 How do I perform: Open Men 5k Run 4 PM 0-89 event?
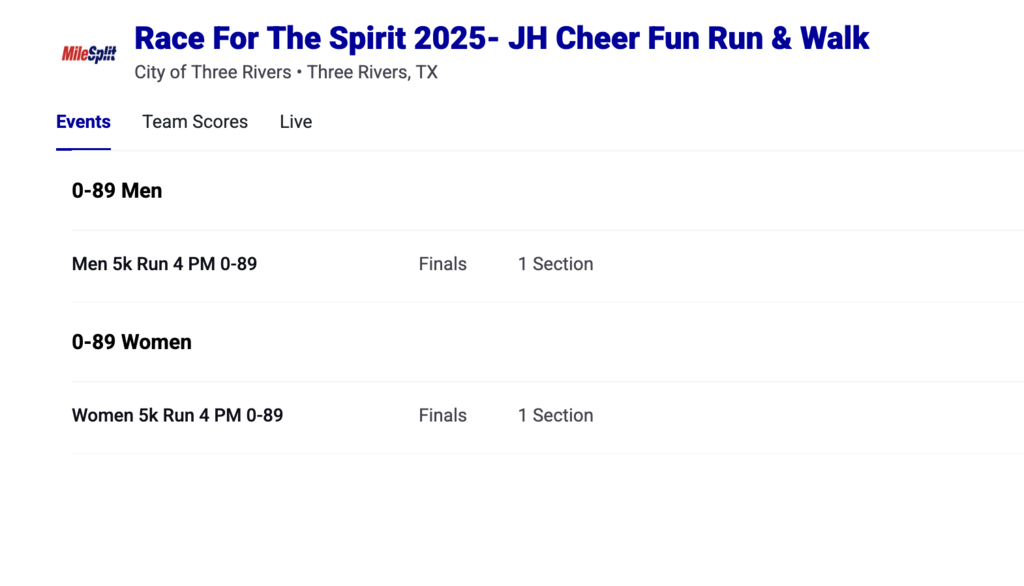164,264
